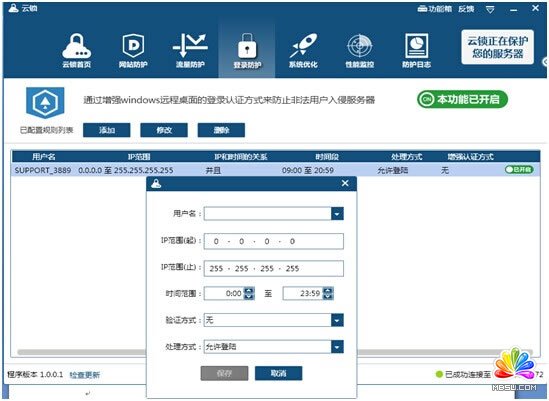Click the IP范围 column header
Viewport: 549px width, 401px height.
click(x=139, y=157)
